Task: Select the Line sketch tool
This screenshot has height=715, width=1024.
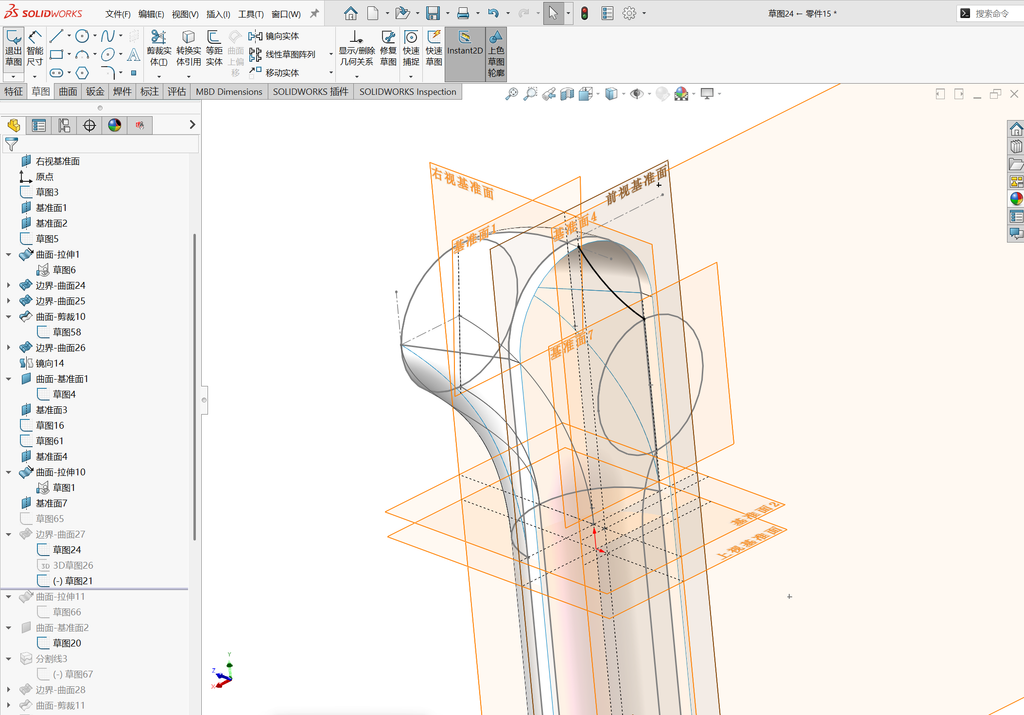Action: (56, 36)
